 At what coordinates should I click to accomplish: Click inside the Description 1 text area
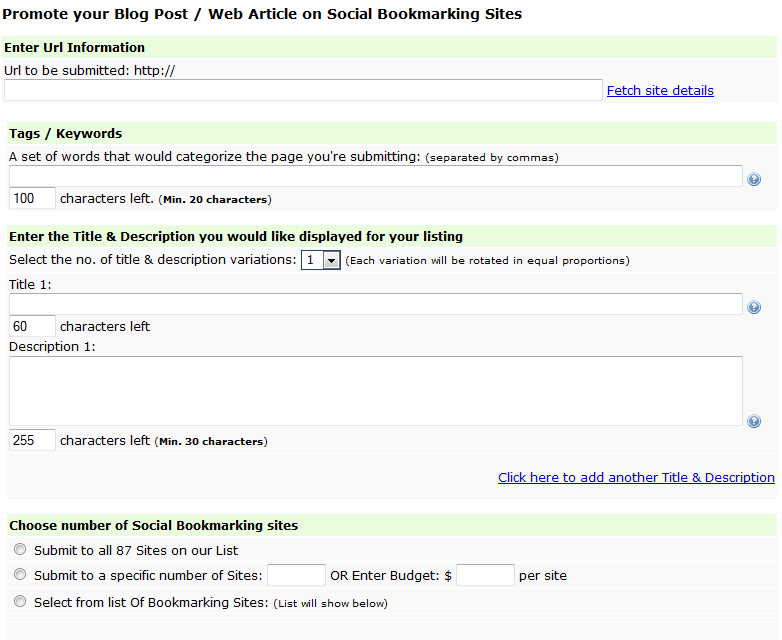[376, 391]
